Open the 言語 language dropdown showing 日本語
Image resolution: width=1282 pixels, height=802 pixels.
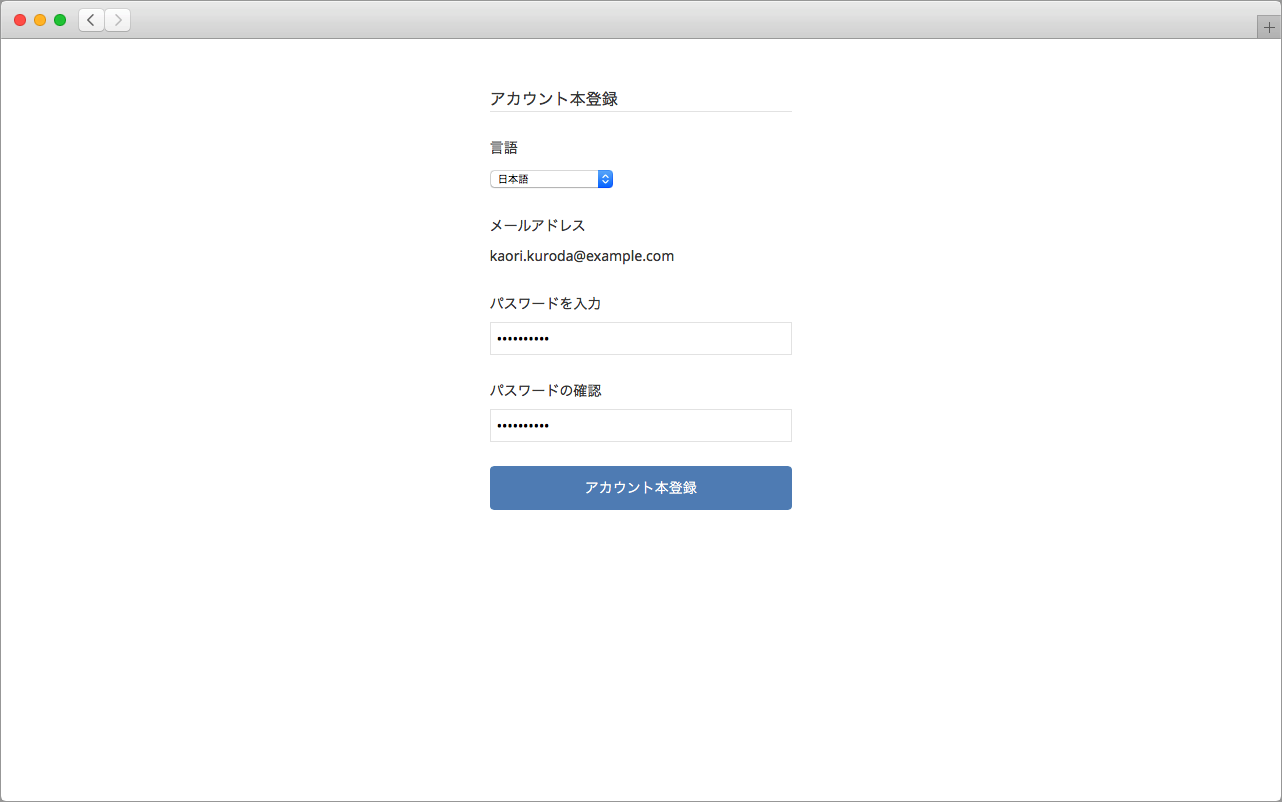point(545,179)
